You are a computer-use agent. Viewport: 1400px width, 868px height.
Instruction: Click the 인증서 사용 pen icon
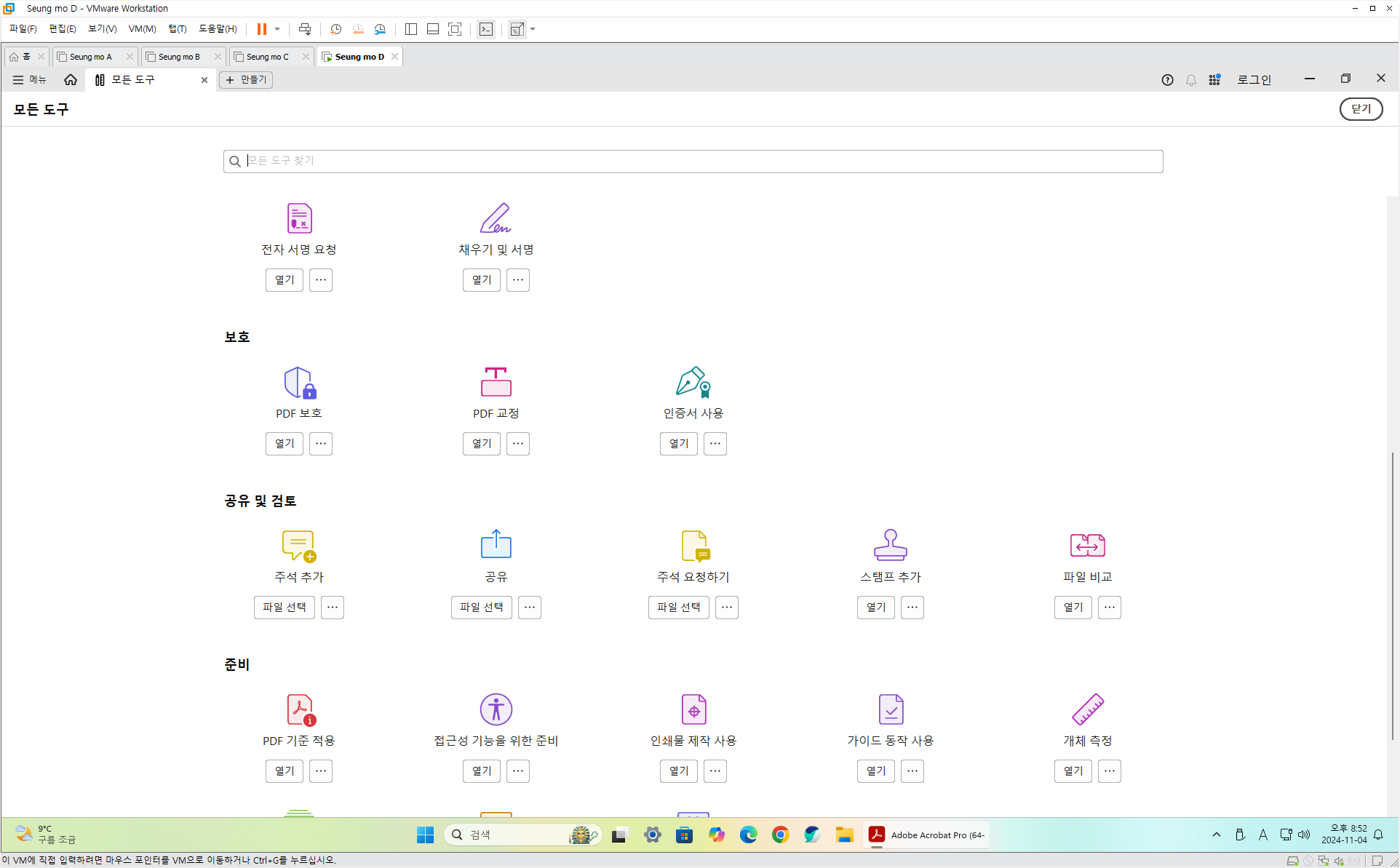(x=693, y=382)
